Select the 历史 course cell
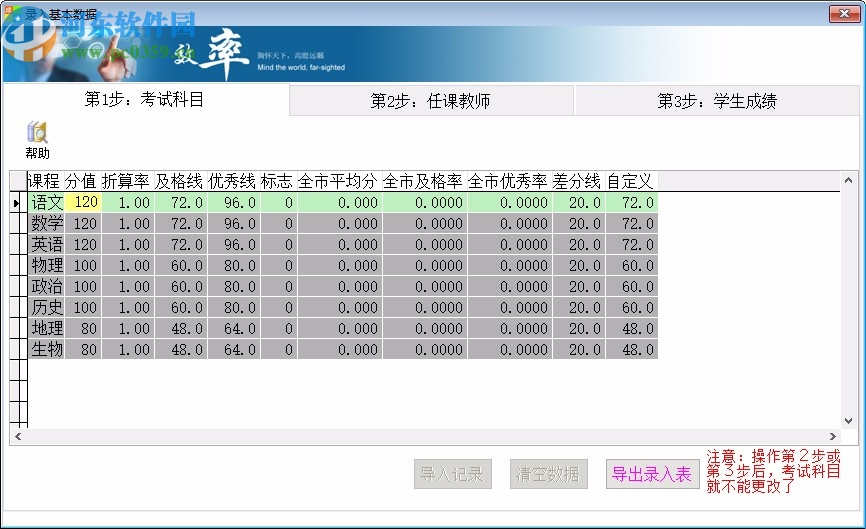Viewport: 866px width, 529px height. 46,307
